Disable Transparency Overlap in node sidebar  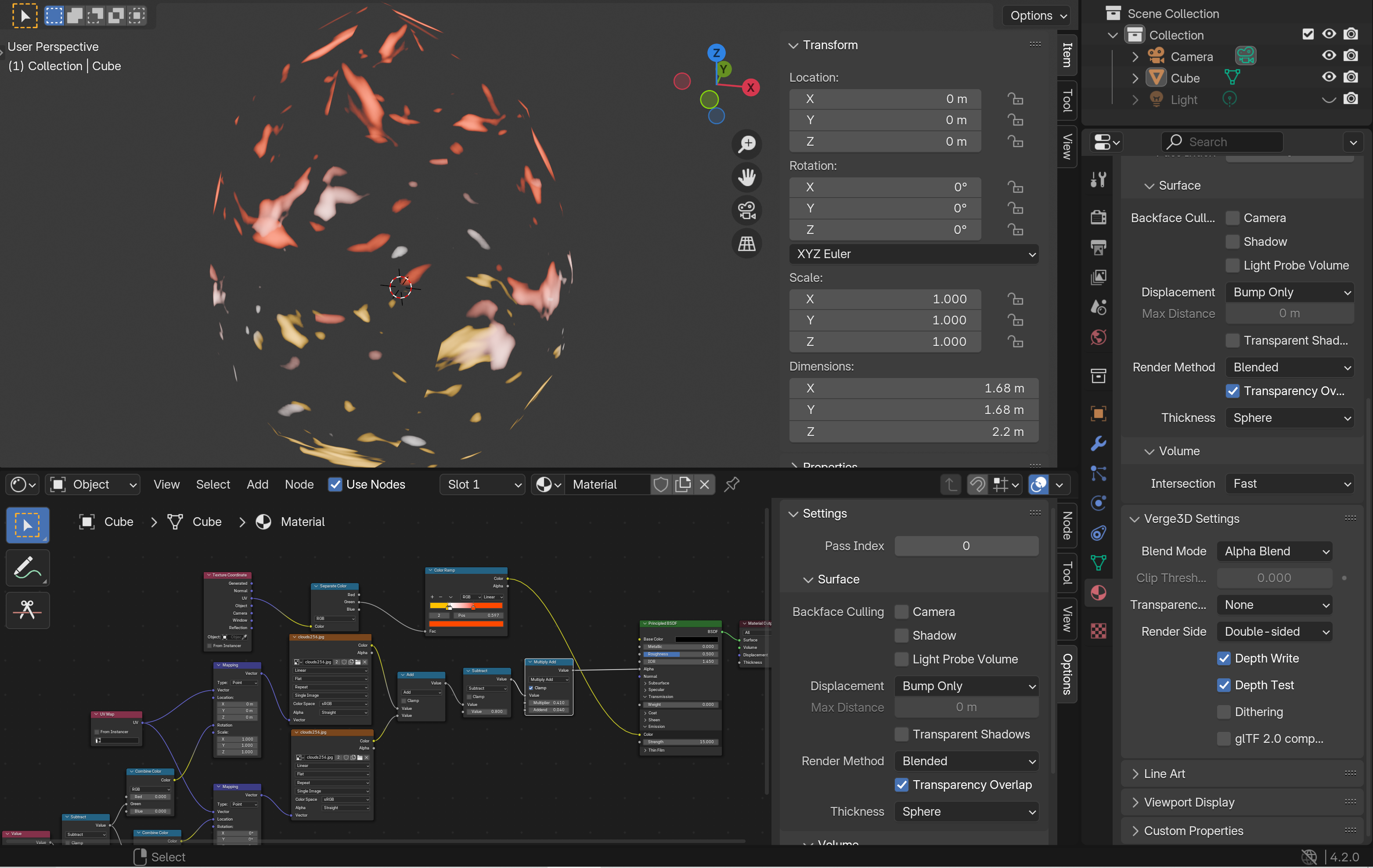pos(901,785)
